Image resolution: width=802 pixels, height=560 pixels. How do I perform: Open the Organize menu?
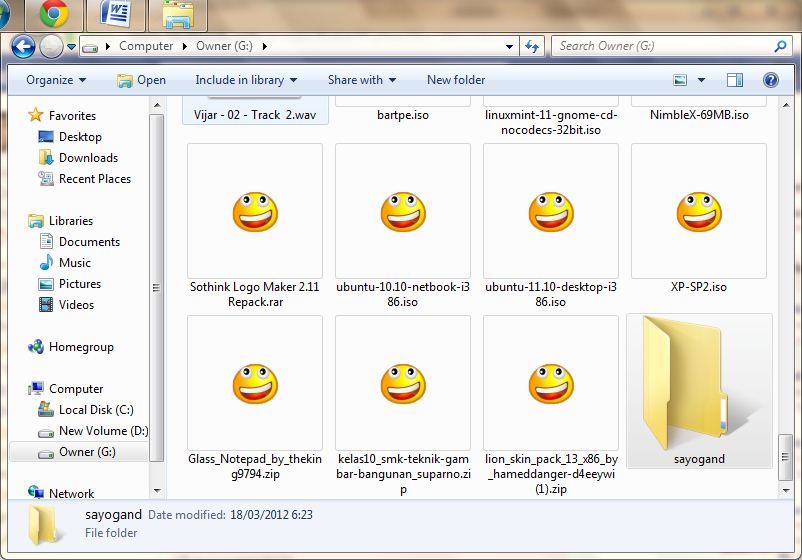coord(56,80)
